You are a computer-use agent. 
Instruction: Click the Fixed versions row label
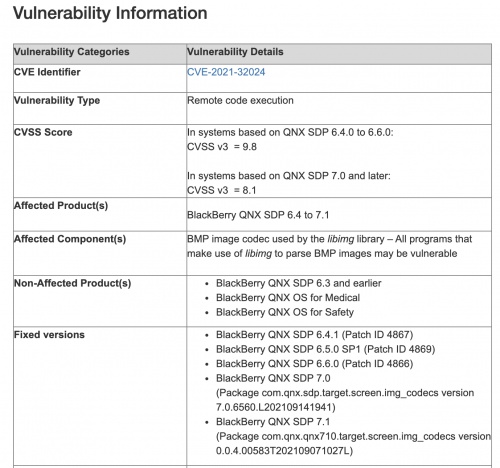point(49,335)
